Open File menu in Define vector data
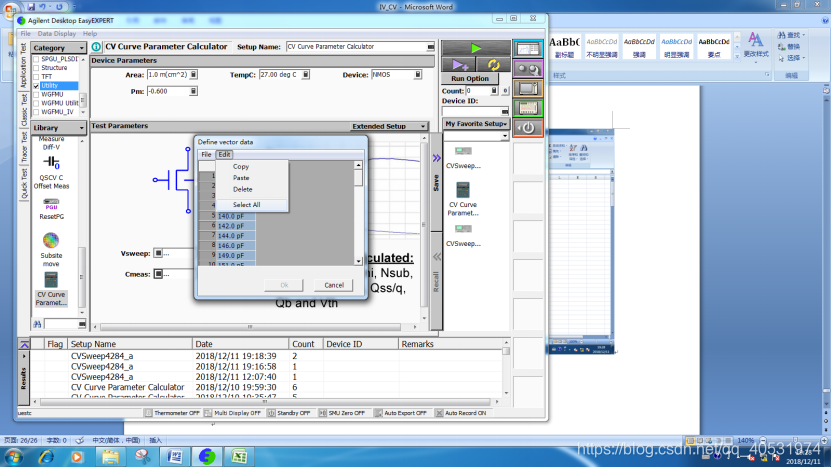The image size is (831, 468). (206, 155)
